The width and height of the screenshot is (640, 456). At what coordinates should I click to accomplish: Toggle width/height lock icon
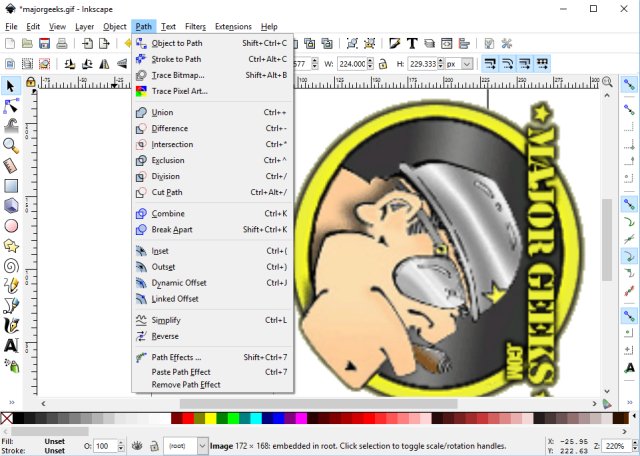382,64
